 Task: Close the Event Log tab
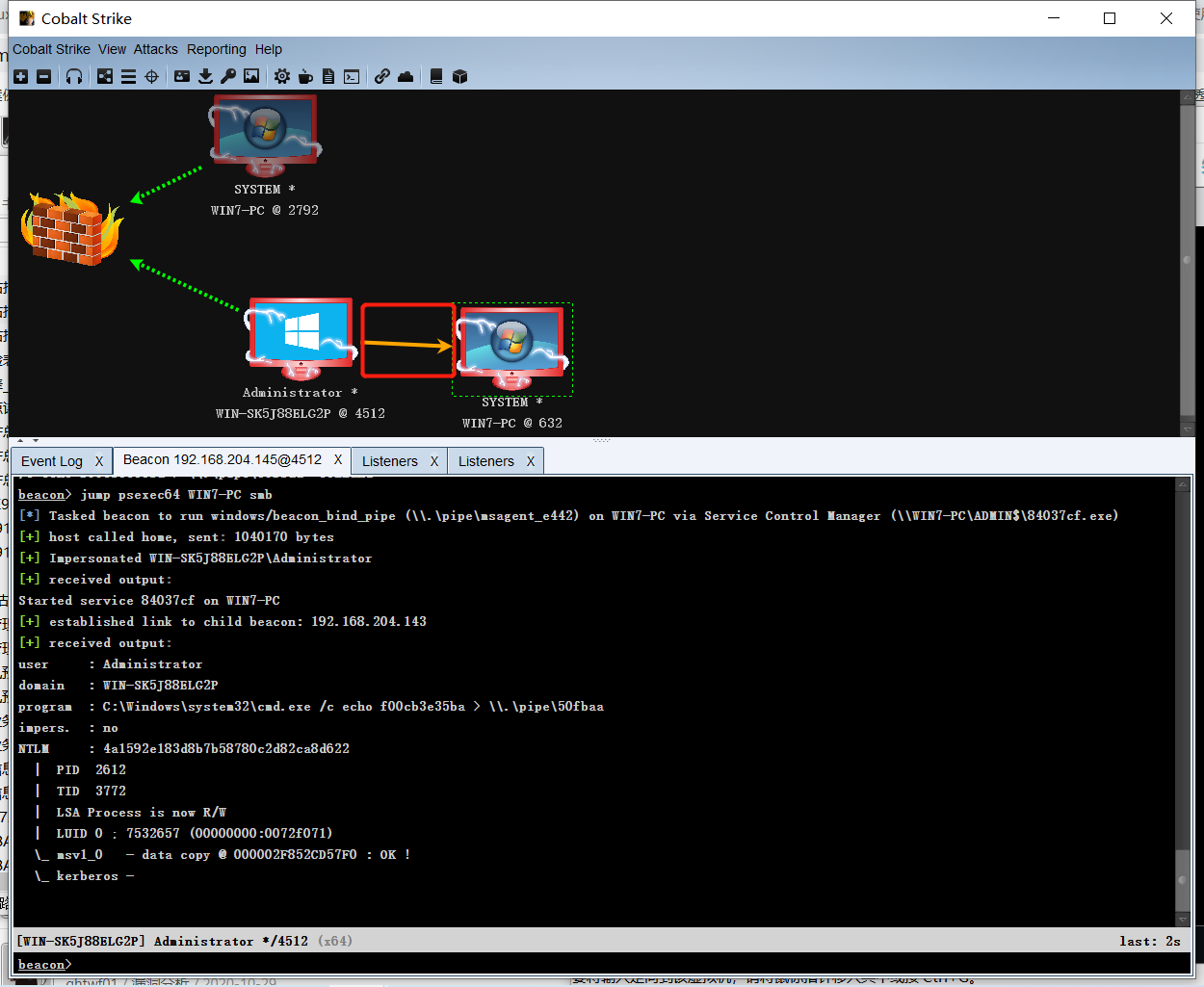click(99, 461)
